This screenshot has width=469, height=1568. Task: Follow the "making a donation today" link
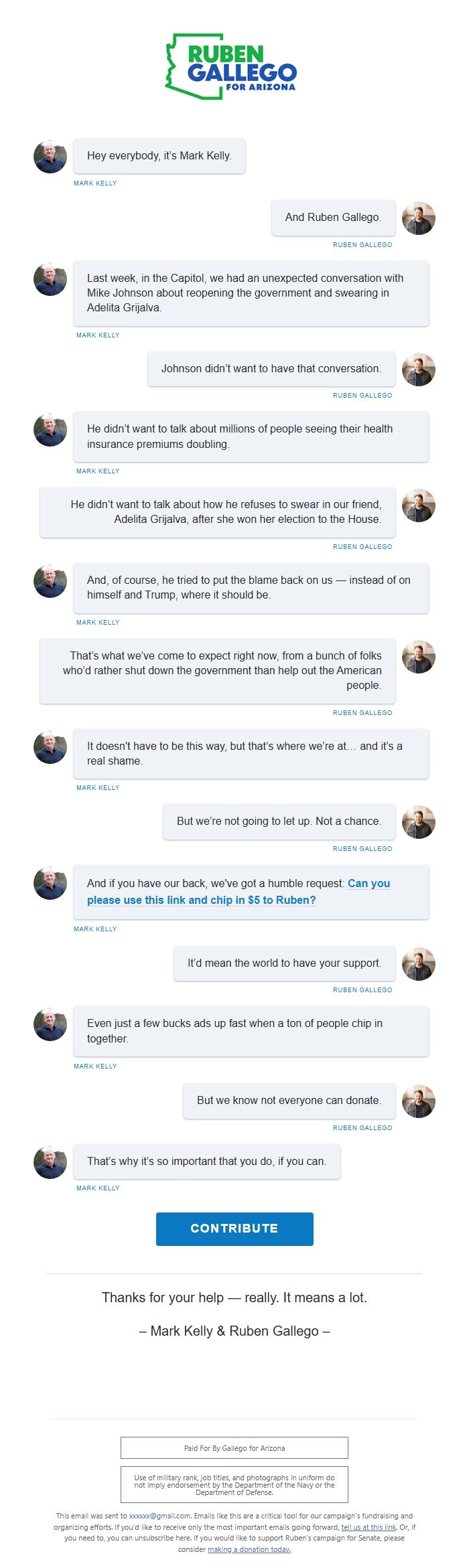coord(249,1549)
